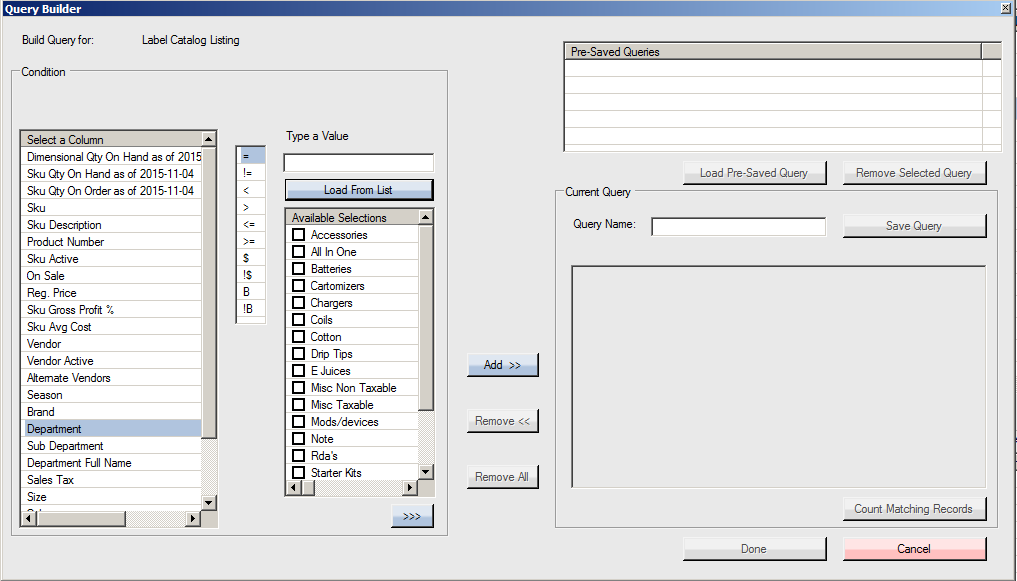This screenshot has width=1017, height=581.
Task: Close the Query Builder window
Action: tap(1005, 8)
